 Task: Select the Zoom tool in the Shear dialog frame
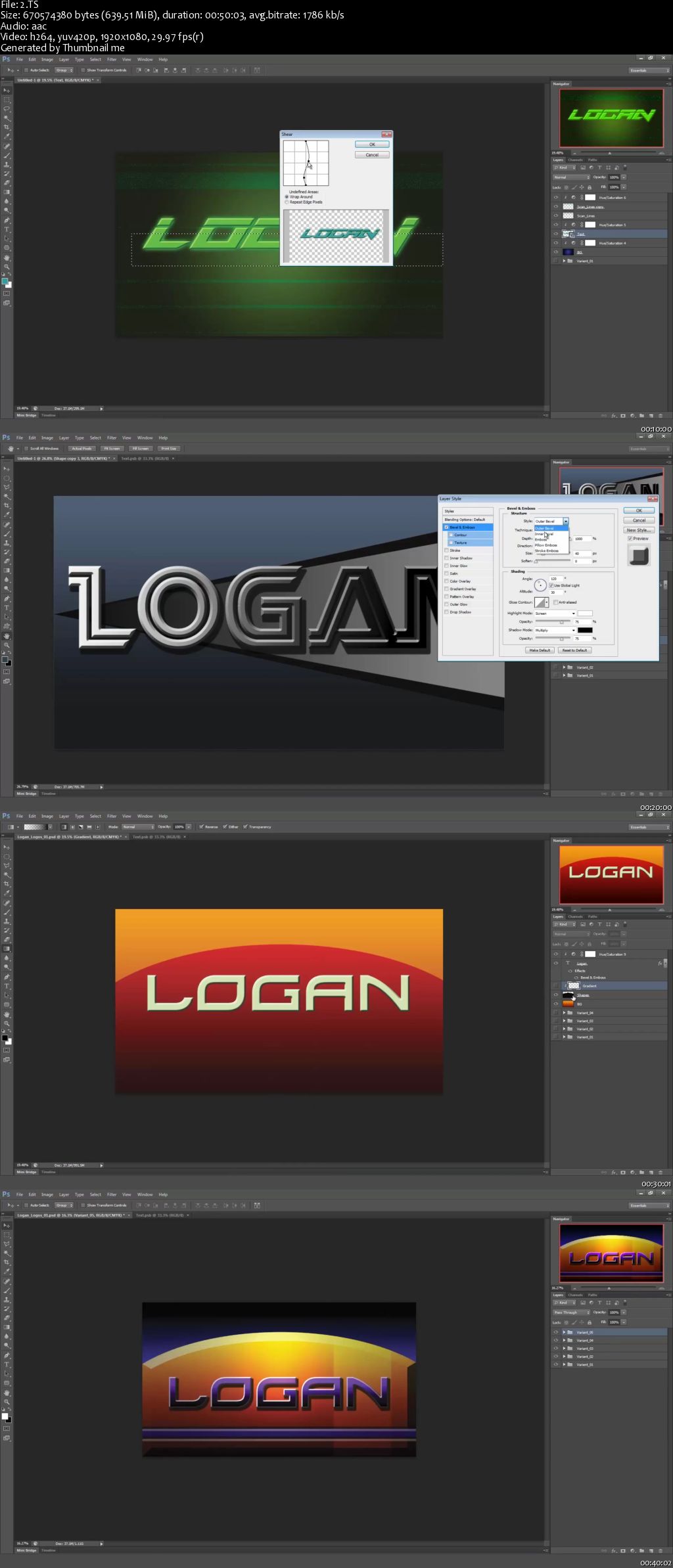[x=7, y=267]
